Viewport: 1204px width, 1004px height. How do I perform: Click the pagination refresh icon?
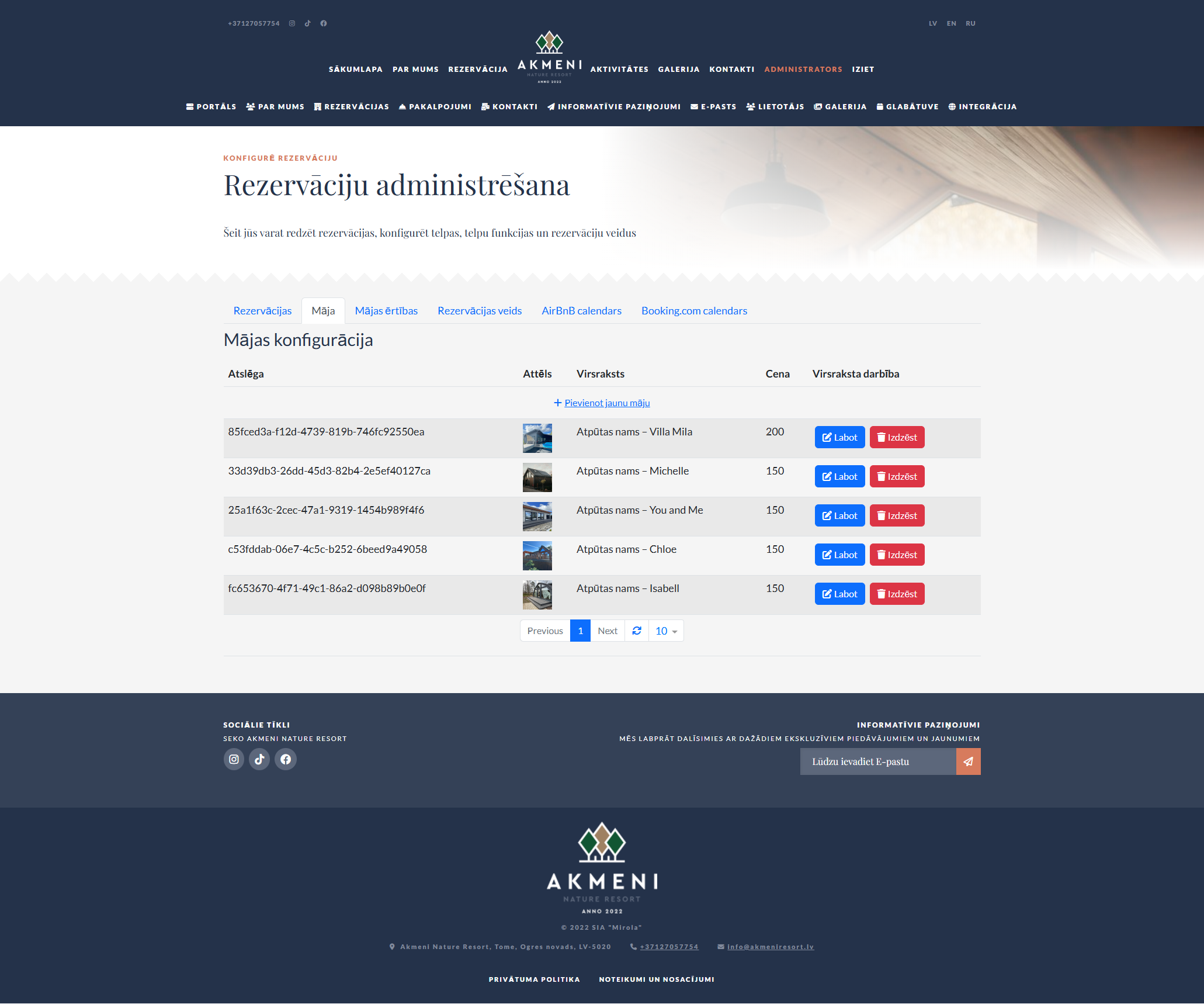[637, 631]
